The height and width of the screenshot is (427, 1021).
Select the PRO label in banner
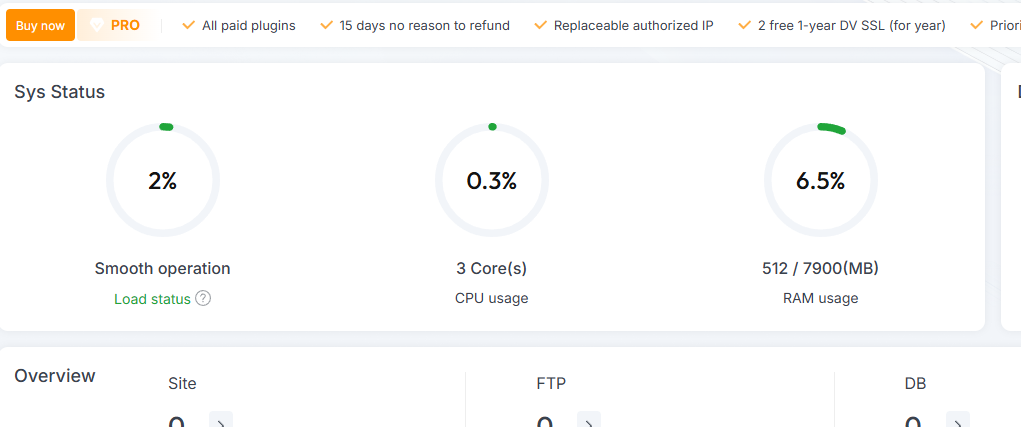(x=125, y=25)
